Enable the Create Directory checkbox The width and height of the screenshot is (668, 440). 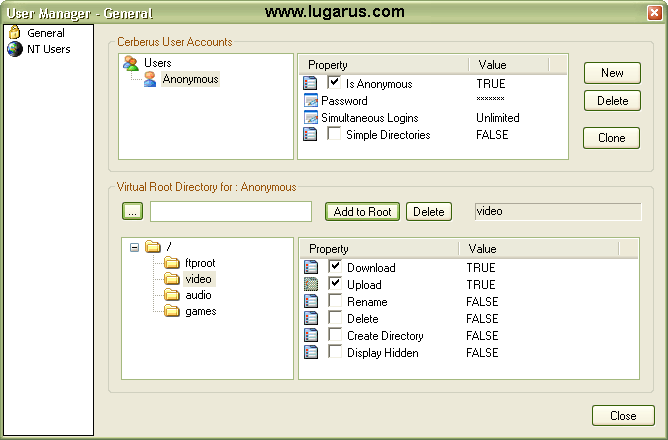335,334
